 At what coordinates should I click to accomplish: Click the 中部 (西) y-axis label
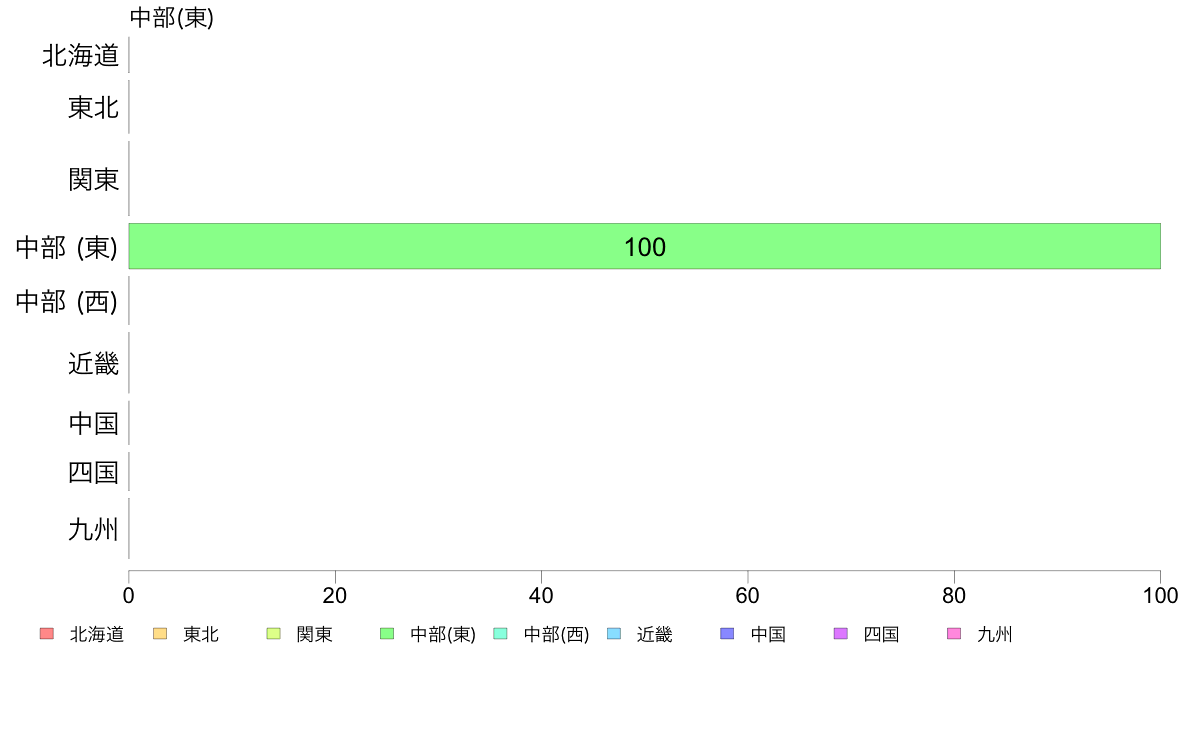[x=67, y=302]
